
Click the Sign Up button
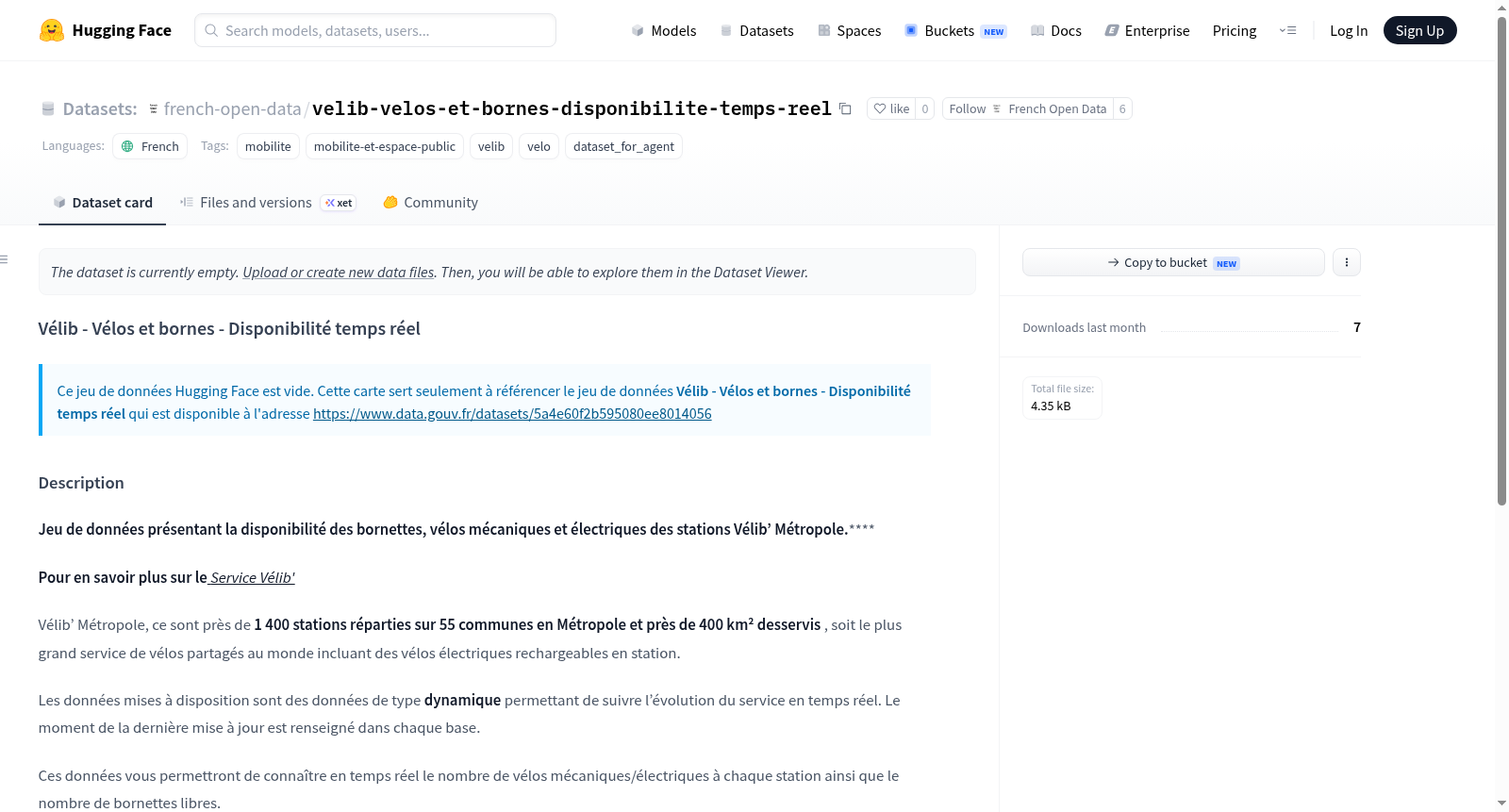(x=1419, y=30)
